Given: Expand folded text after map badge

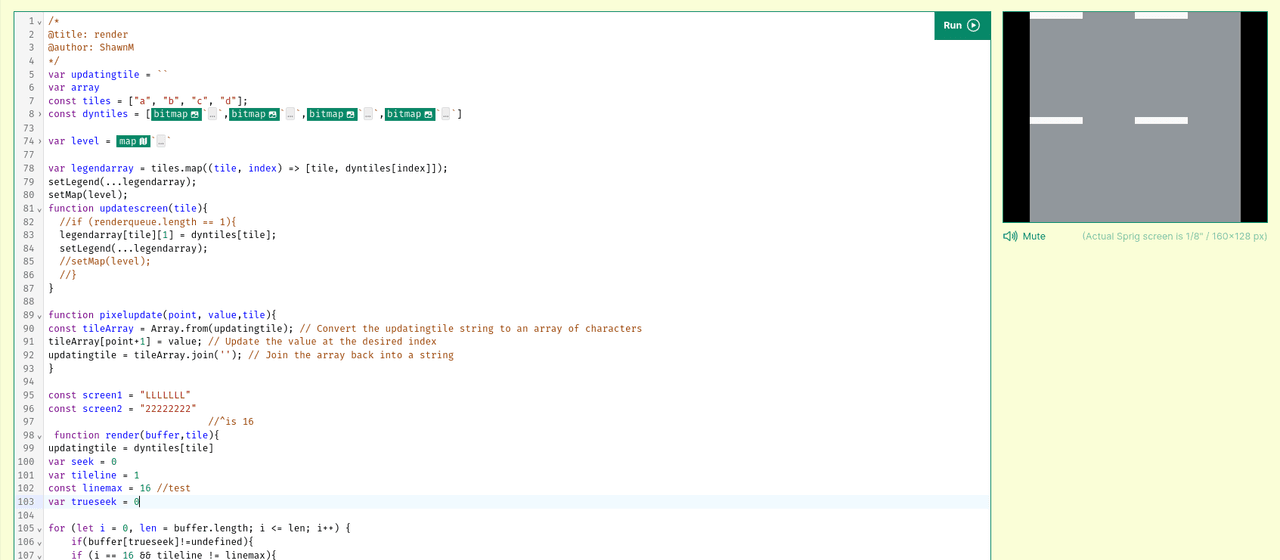Looking at the screenshot, I should [160, 141].
